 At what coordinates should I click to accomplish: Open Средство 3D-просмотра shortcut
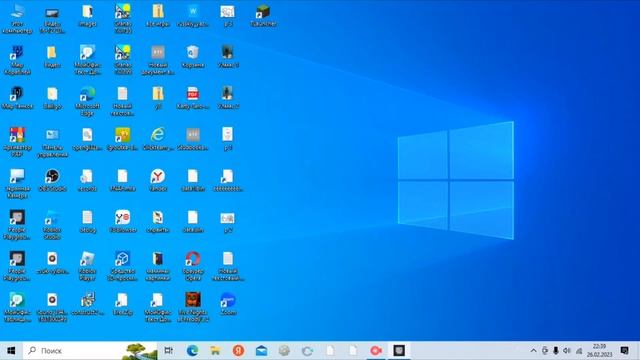click(x=122, y=266)
